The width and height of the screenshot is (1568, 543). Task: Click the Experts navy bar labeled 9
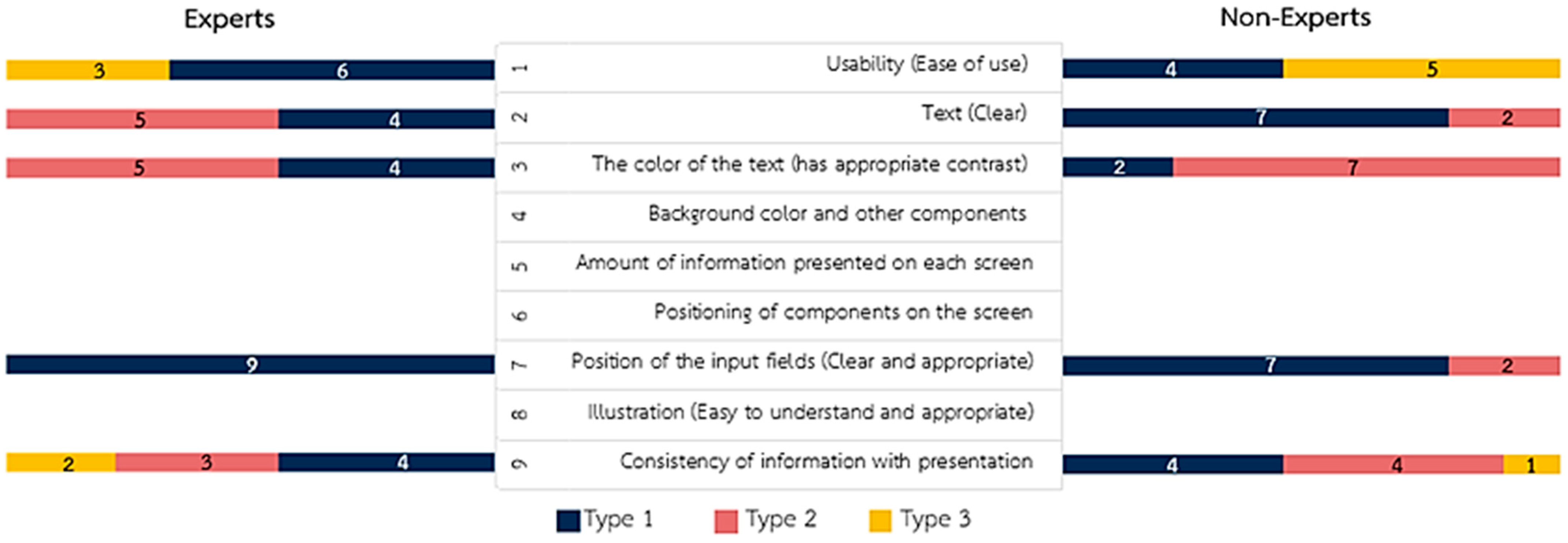click(x=250, y=364)
